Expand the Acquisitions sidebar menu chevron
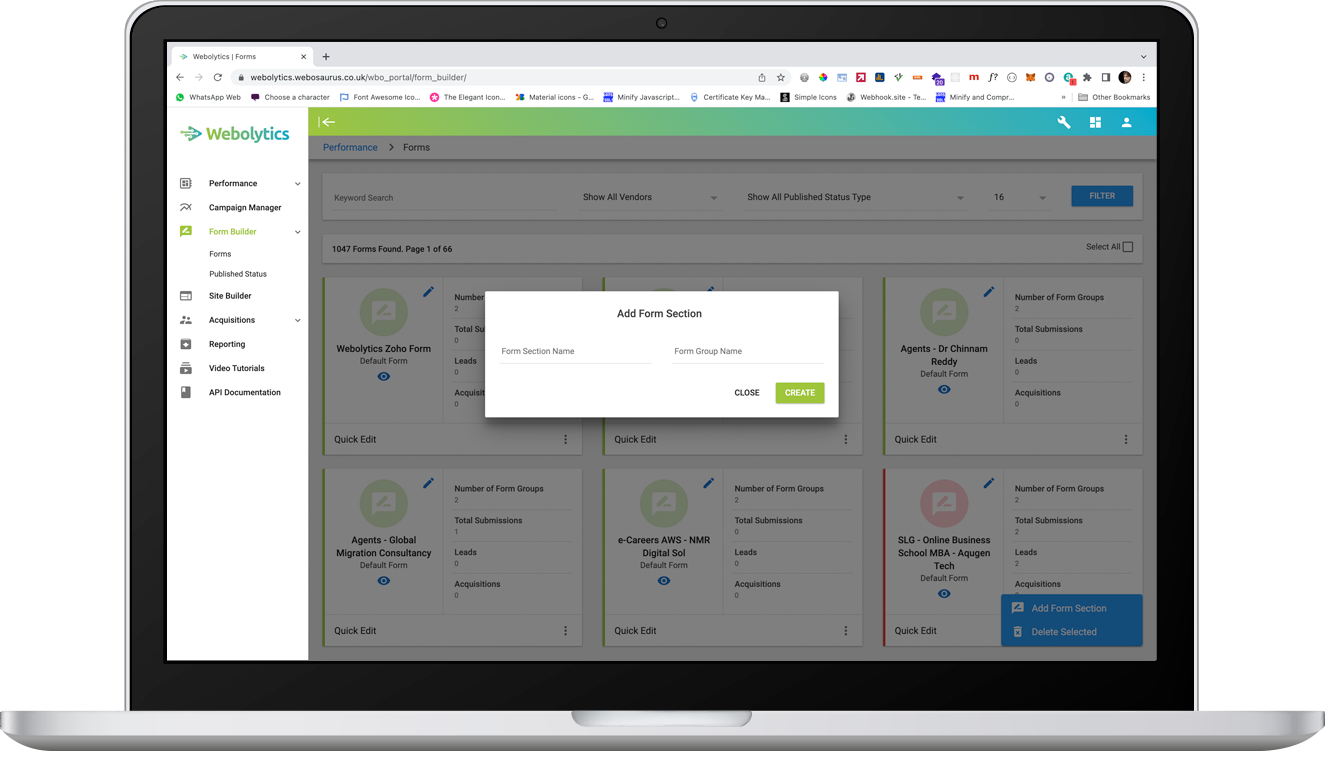Viewport: 1325px width, 780px height. pyautogui.click(x=297, y=321)
